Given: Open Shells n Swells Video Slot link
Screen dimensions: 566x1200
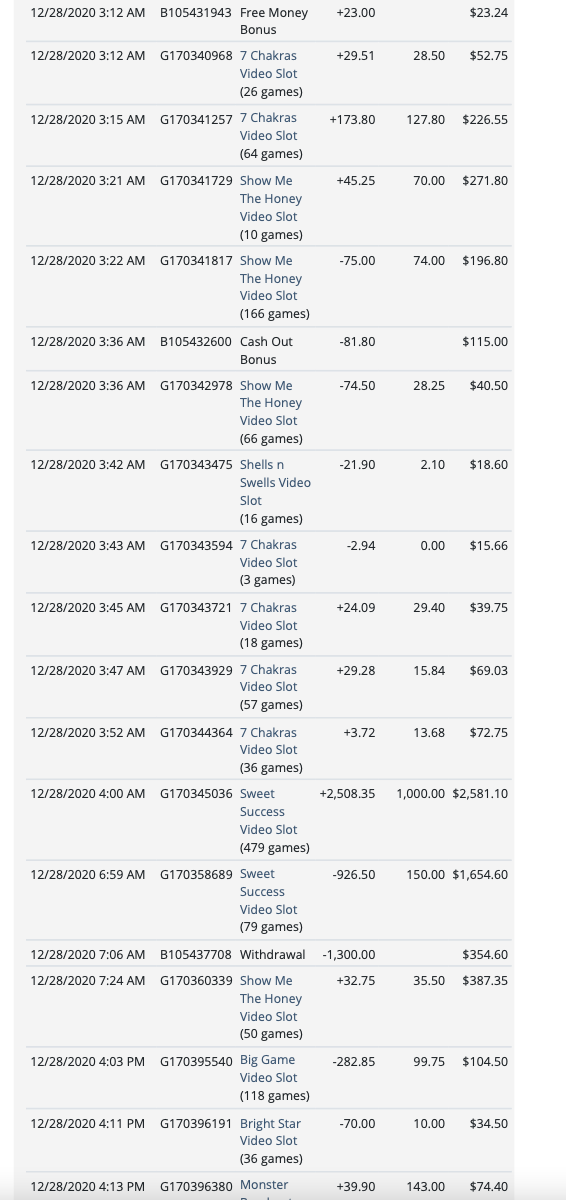Looking at the screenshot, I should point(275,482).
